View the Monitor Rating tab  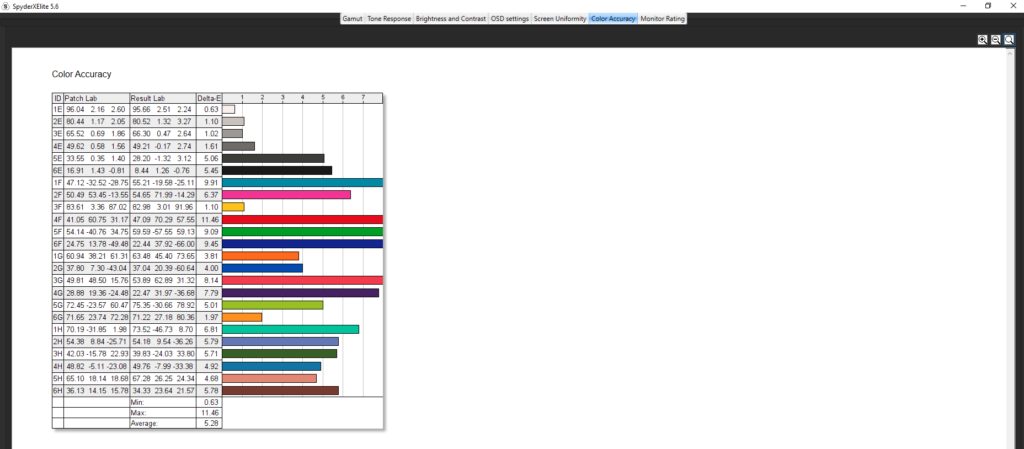coord(663,18)
